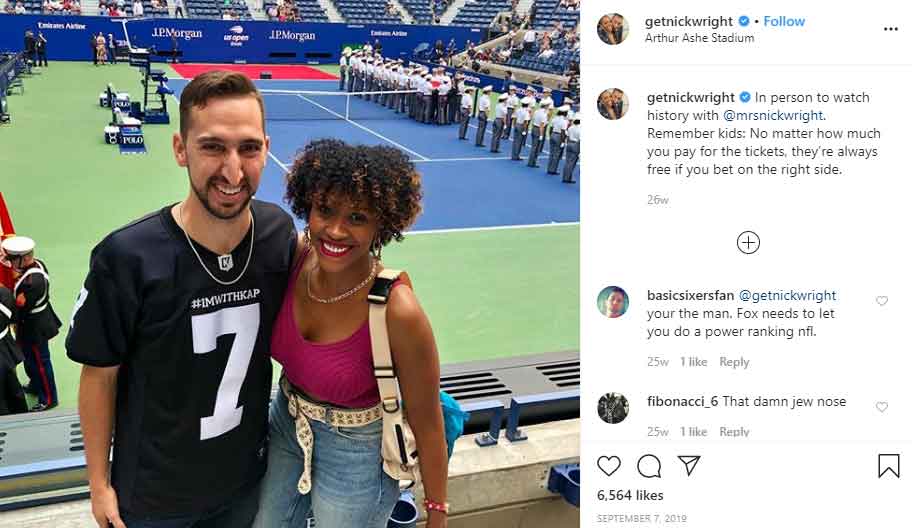Screen dimensions: 912x528
Task: Follow getnickwright's account
Action: [x=784, y=22]
